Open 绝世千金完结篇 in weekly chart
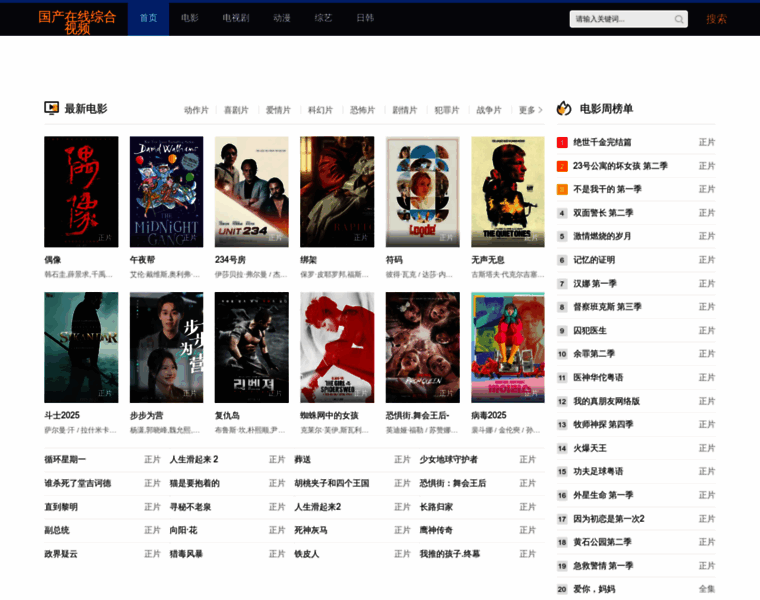The width and height of the screenshot is (760, 600). point(602,142)
